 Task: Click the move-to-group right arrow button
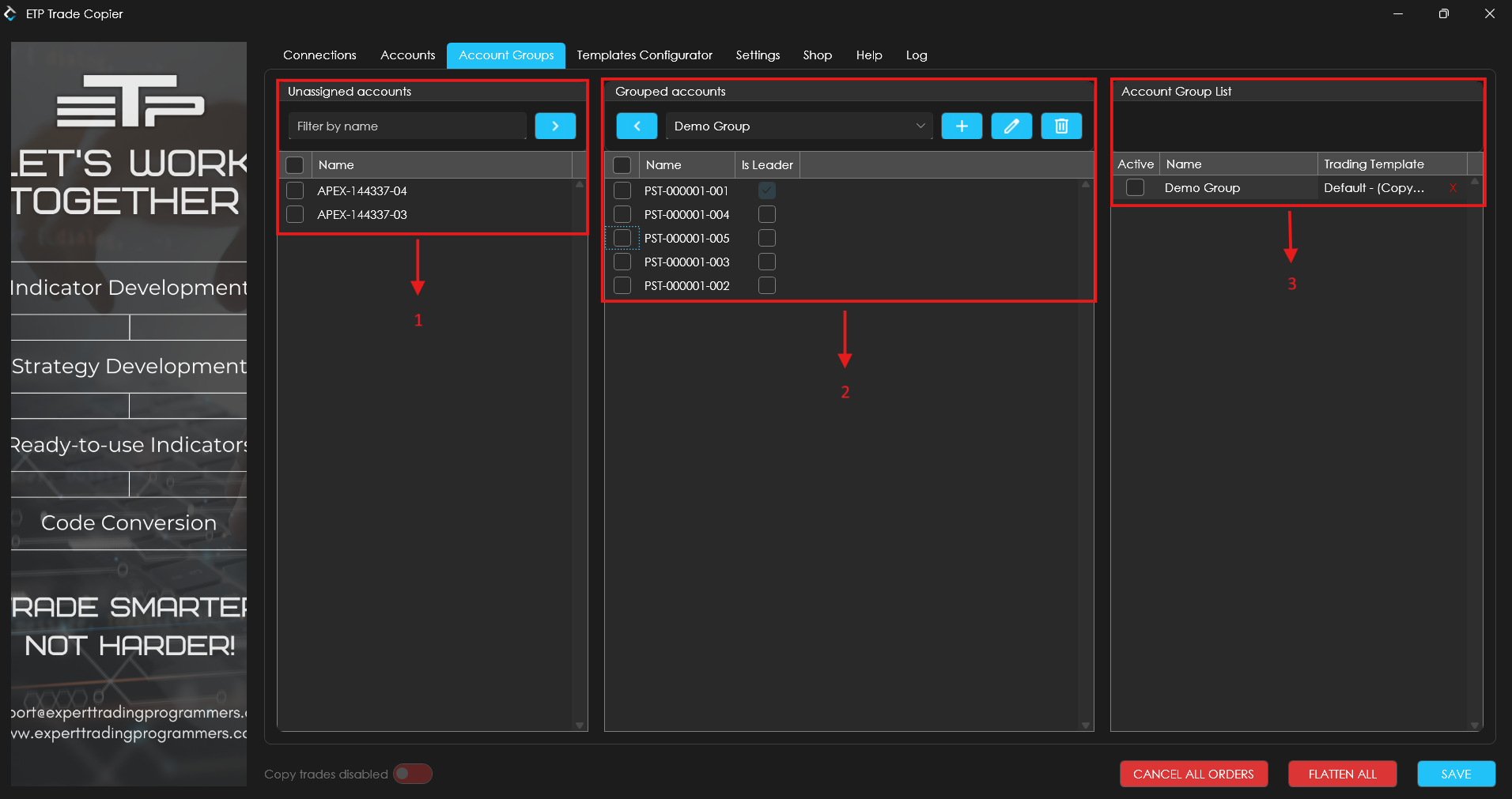click(554, 126)
